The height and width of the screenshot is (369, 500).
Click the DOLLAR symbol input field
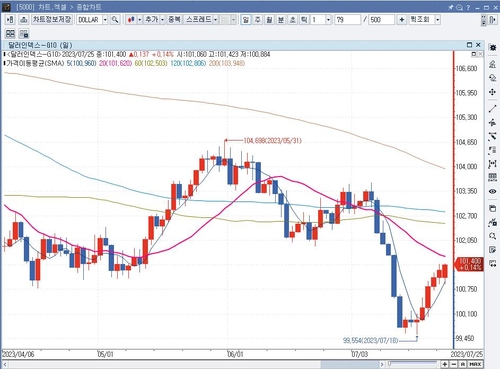coord(89,20)
